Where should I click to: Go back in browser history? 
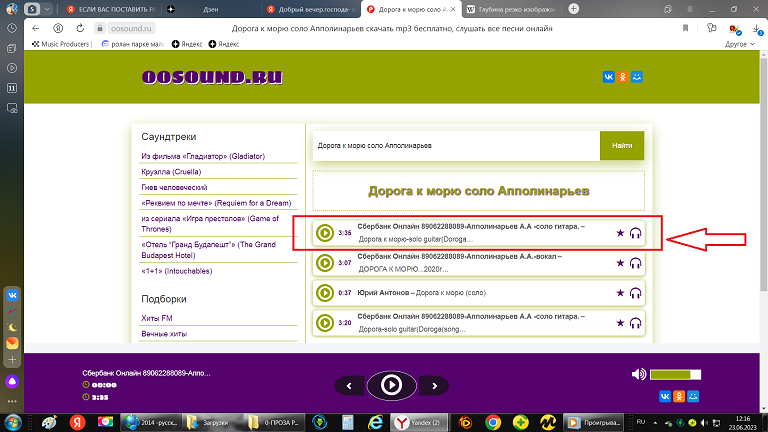click(35, 28)
